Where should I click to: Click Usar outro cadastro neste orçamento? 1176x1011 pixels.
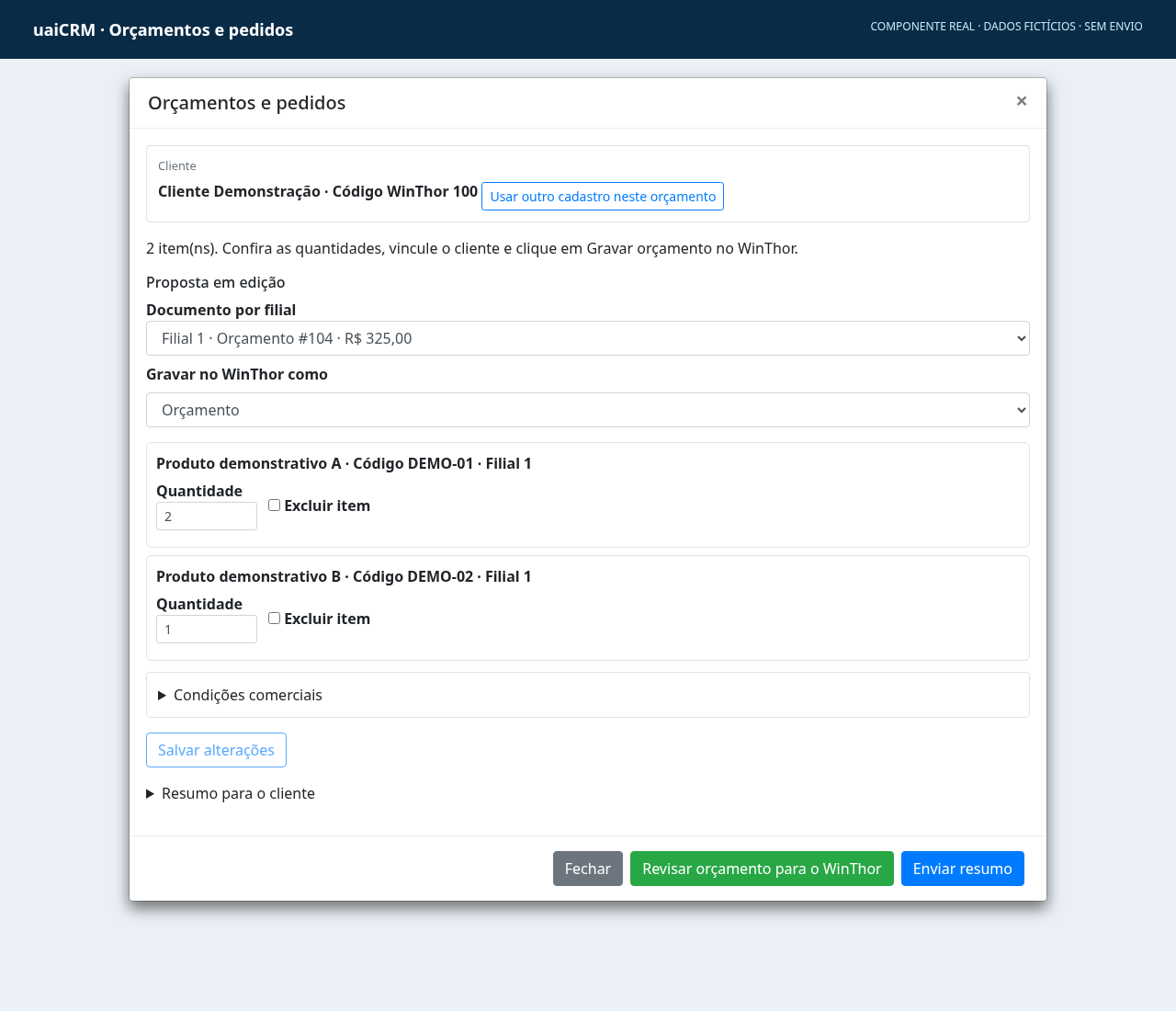603,197
